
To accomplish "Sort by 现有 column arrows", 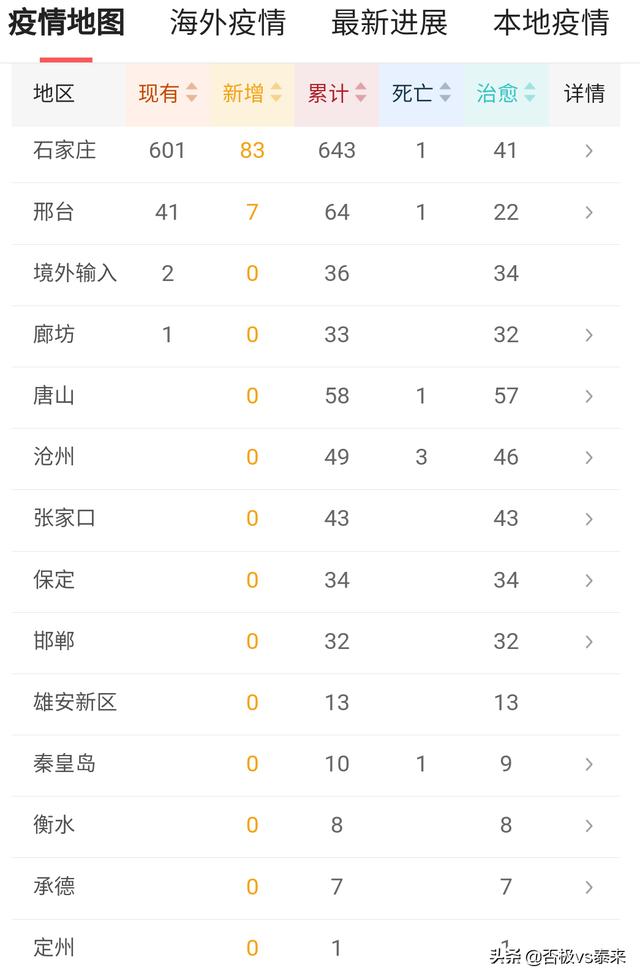I will click(192, 93).
